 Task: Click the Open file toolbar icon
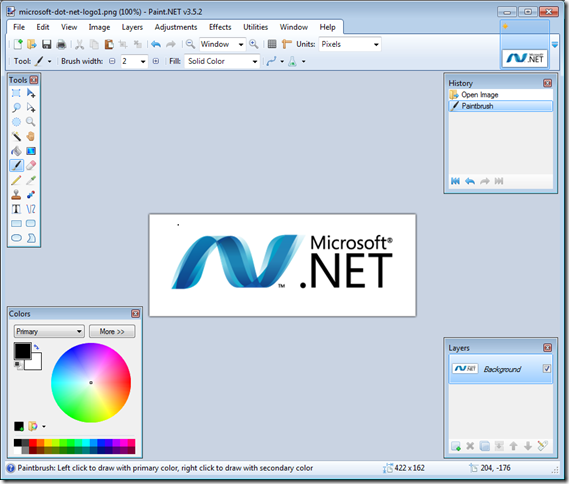(x=32, y=44)
